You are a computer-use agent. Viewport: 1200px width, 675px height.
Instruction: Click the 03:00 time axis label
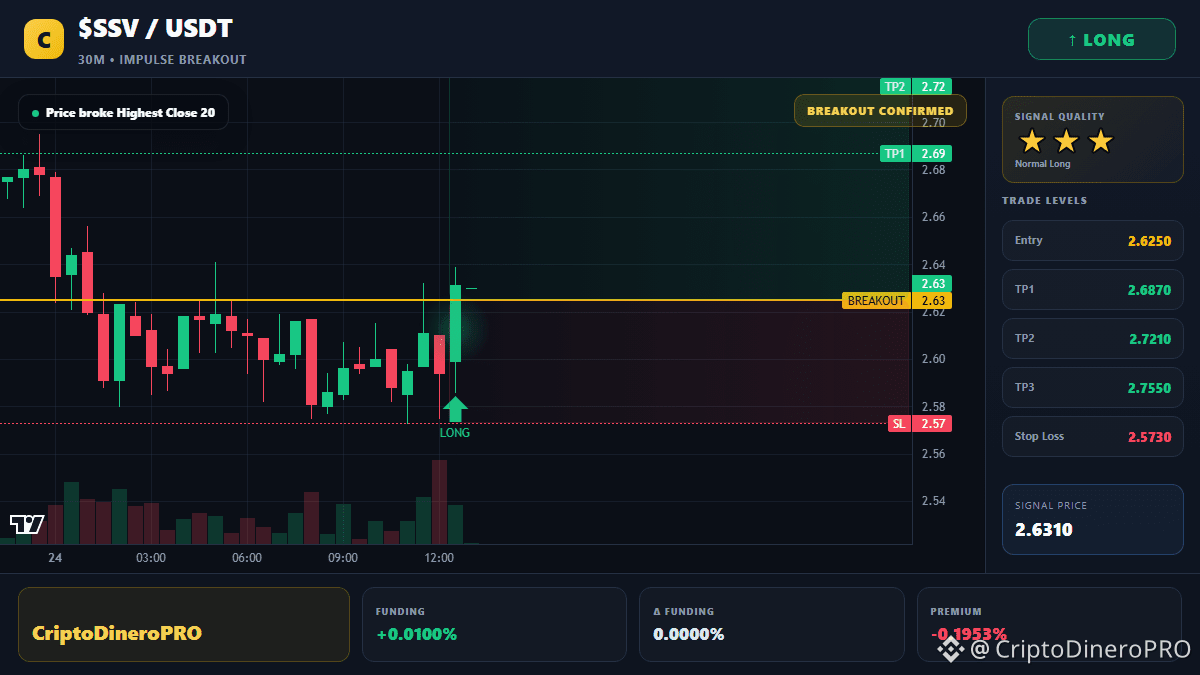pyautogui.click(x=151, y=558)
